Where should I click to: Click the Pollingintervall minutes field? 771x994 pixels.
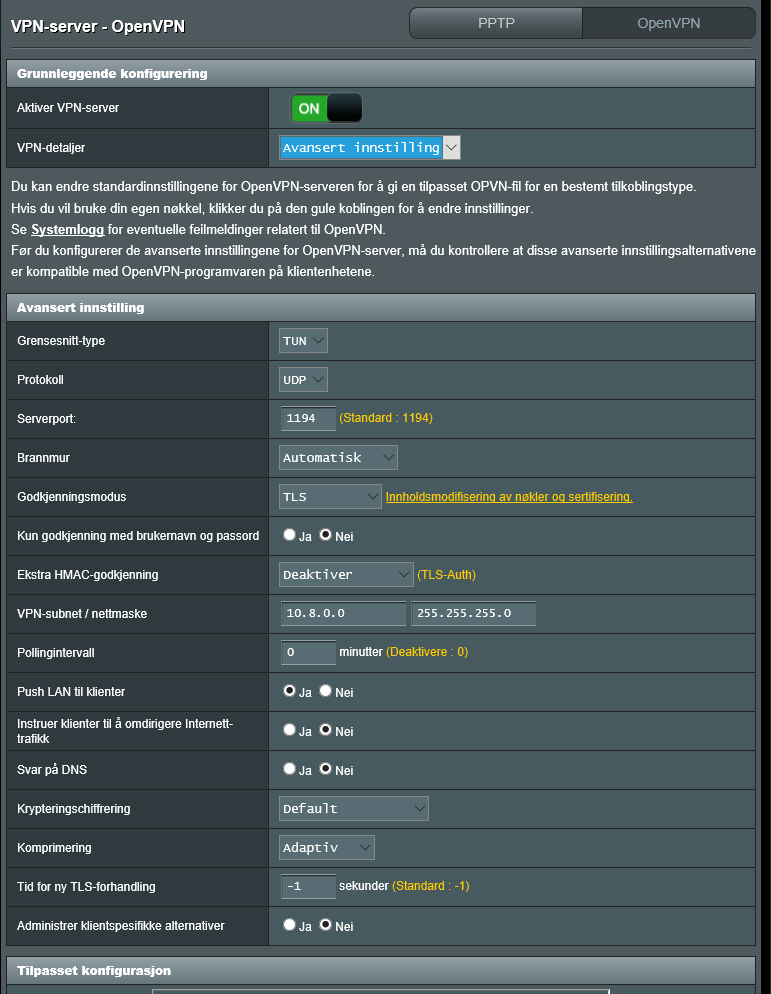point(308,652)
